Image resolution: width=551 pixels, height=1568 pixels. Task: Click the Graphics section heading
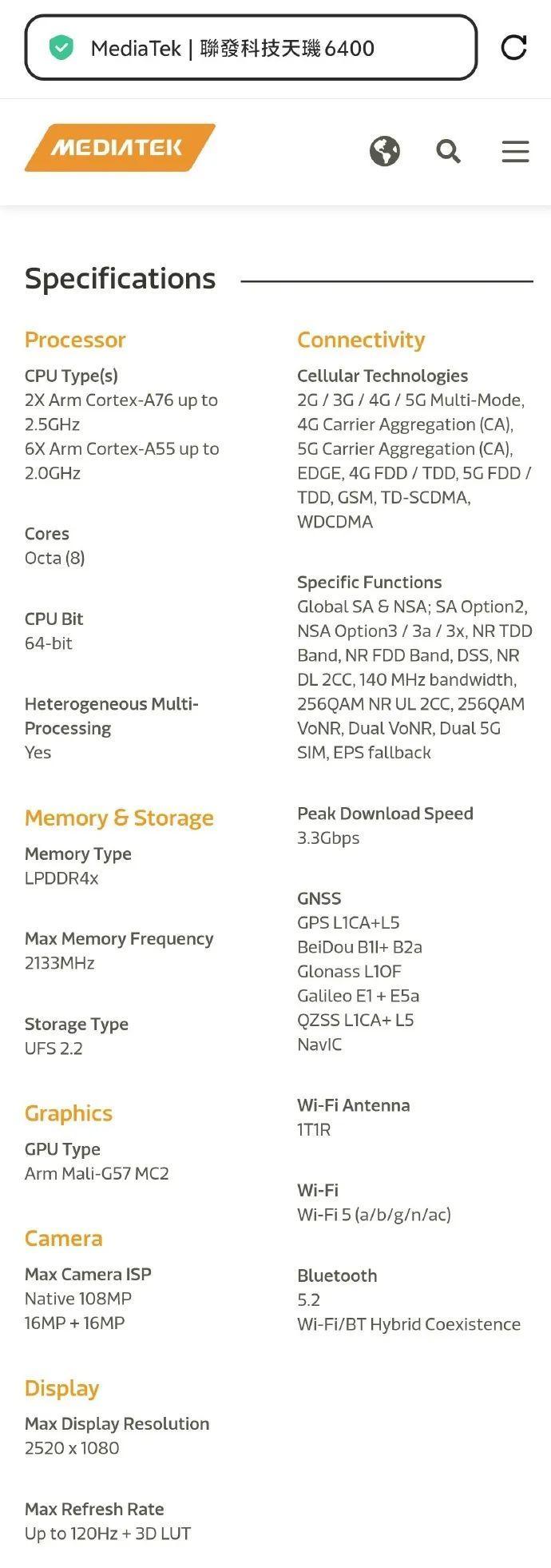(69, 1113)
